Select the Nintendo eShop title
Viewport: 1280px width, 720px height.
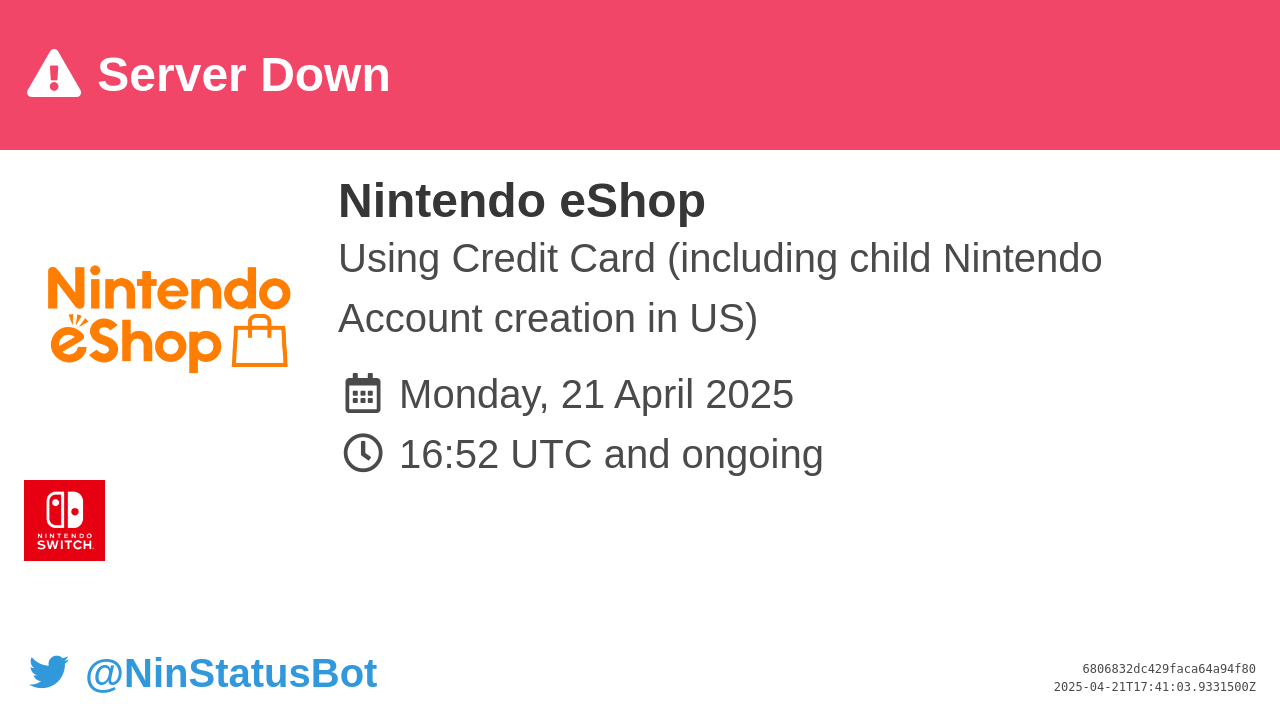pyautogui.click(x=522, y=200)
